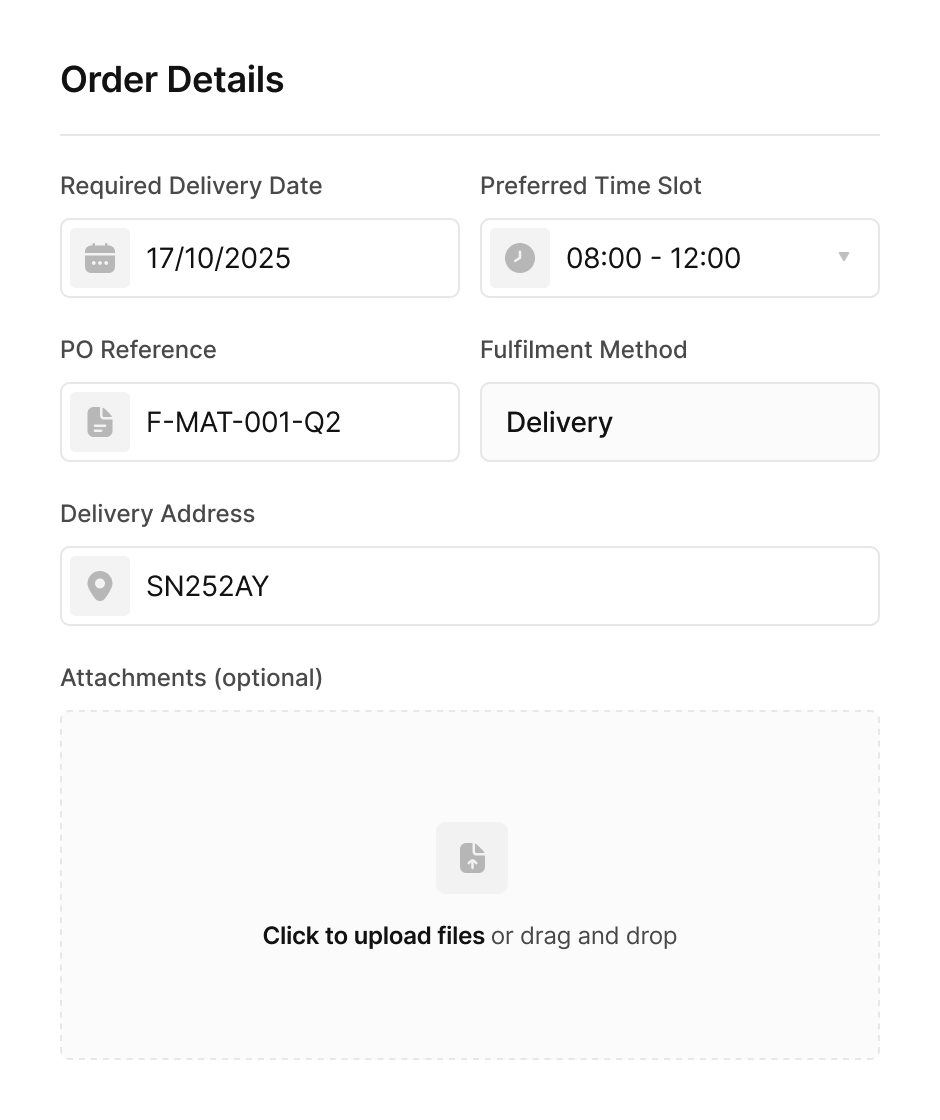
Task: Click the document icon in PO Reference field
Action: [99, 422]
